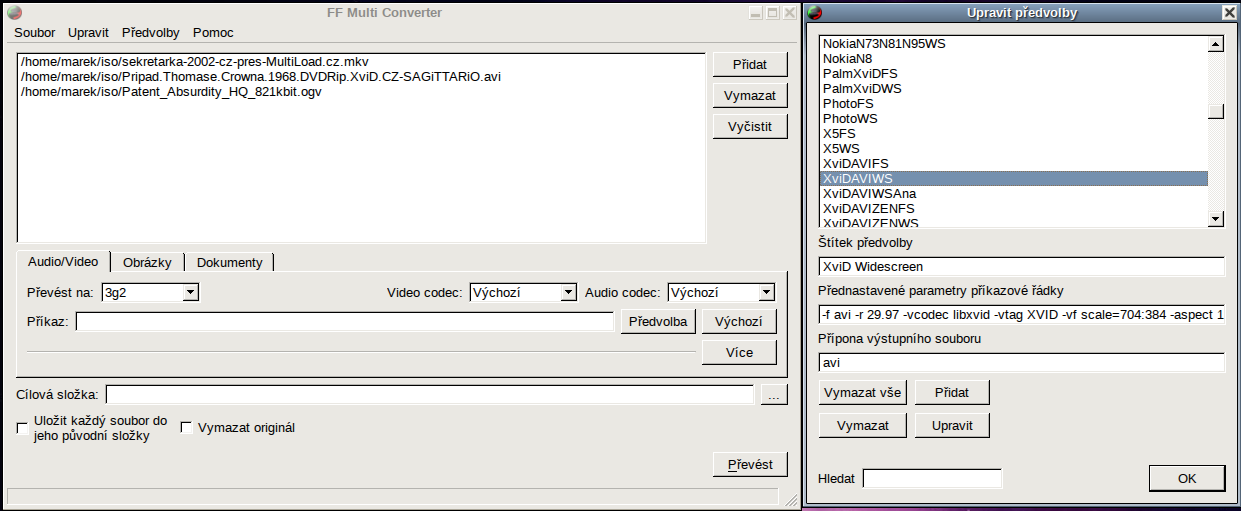Viewport: 1241px width, 511px height.
Task: Toggle the Vymazat originál checkbox
Action: 186,428
